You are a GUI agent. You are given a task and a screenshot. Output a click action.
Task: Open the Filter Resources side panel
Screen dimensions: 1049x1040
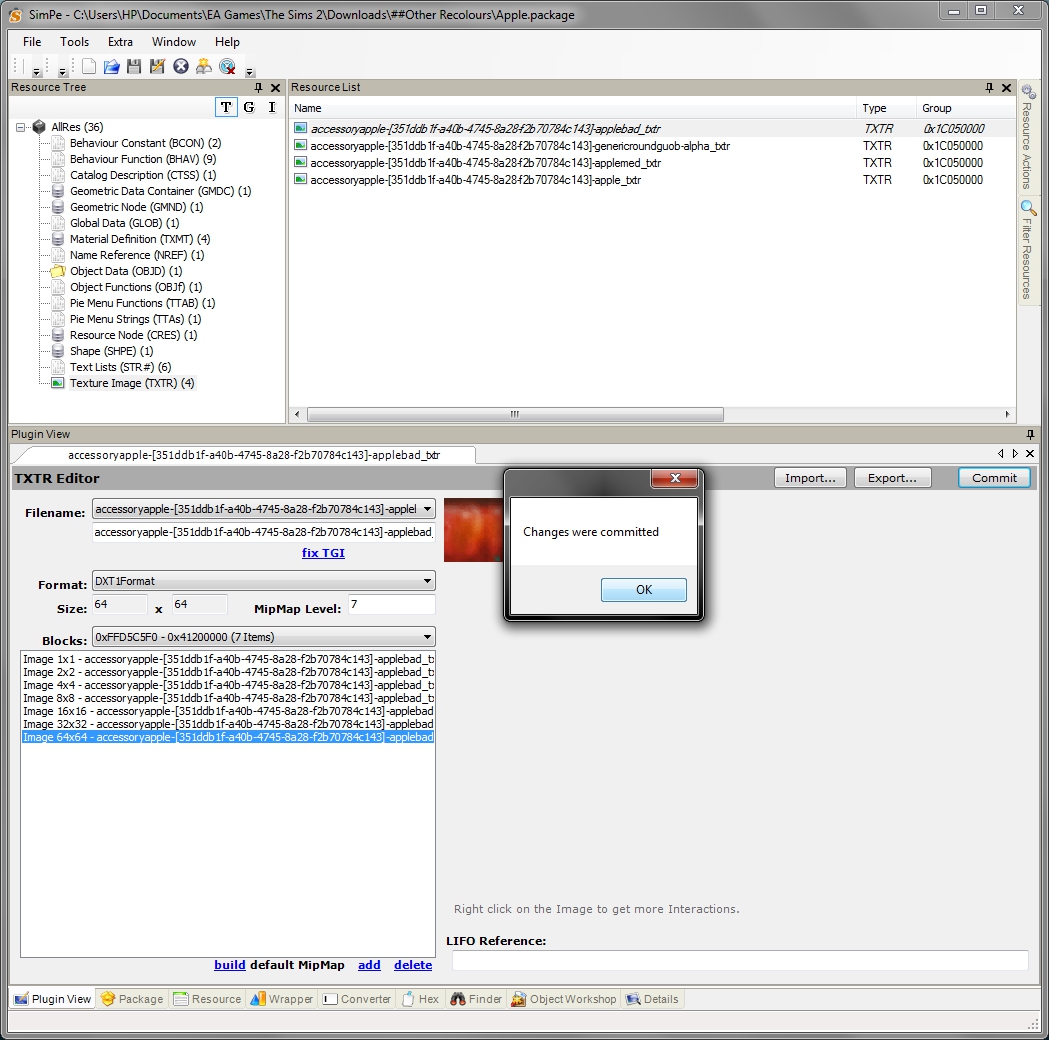(x=1027, y=250)
